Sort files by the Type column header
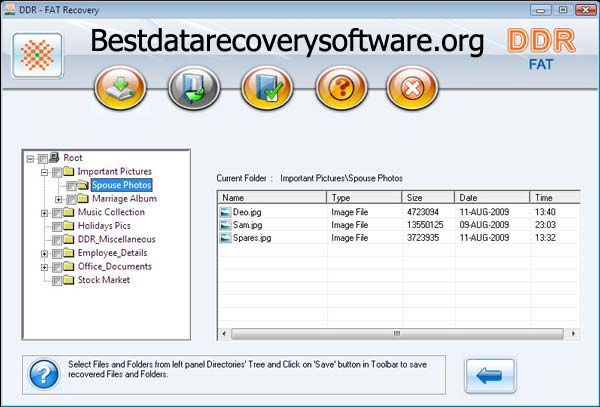This screenshot has height=407, width=600. [x=364, y=197]
